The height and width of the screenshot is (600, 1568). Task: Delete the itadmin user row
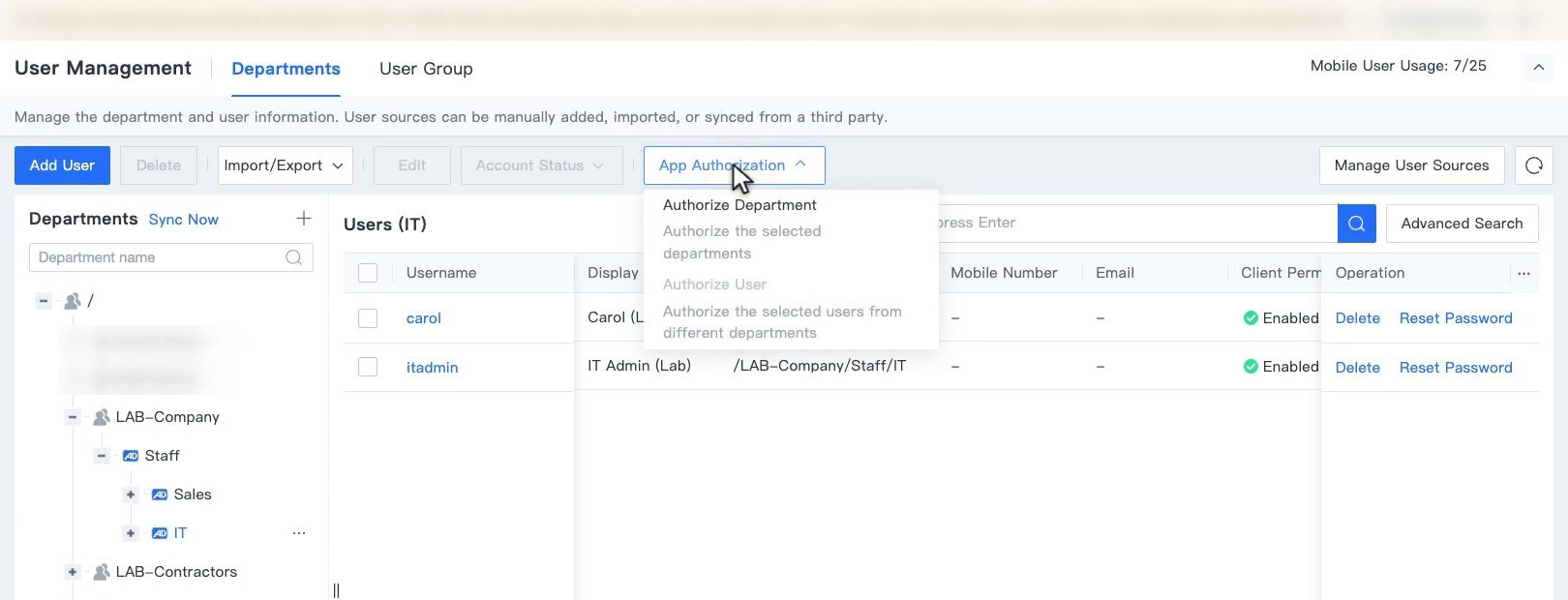1357,368
